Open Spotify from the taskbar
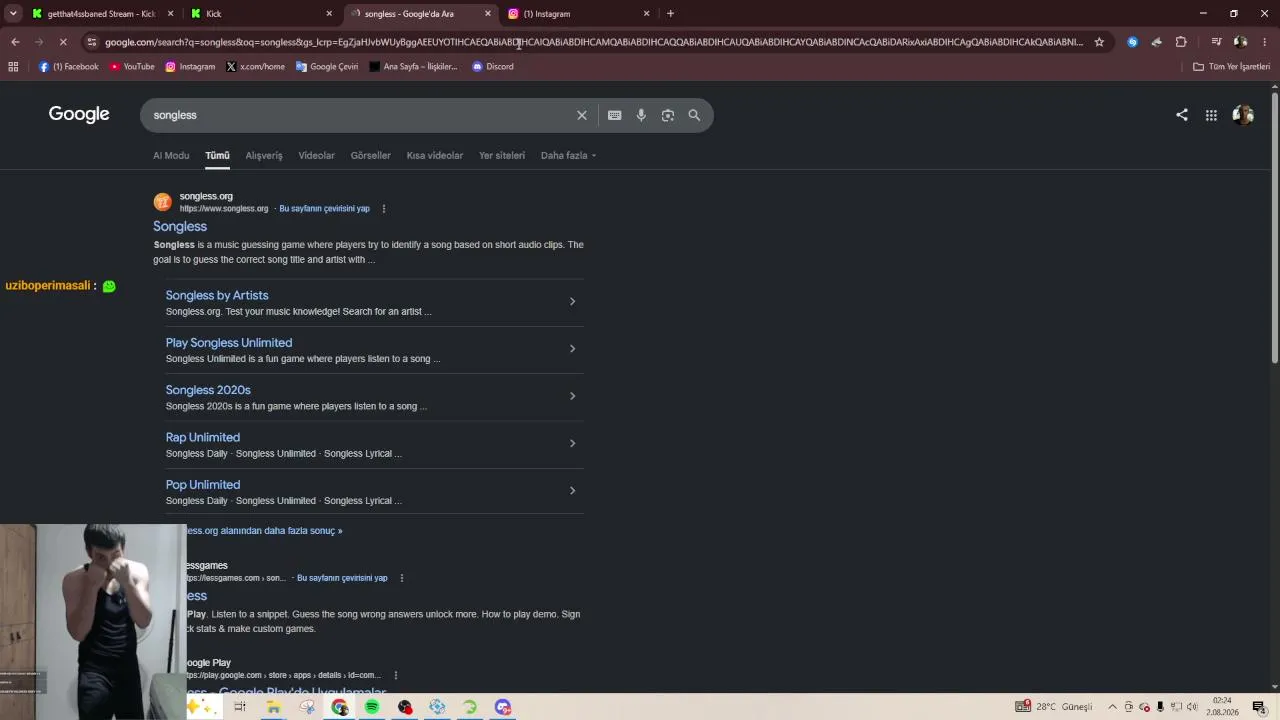1280x720 pixels. pos(372,707)
